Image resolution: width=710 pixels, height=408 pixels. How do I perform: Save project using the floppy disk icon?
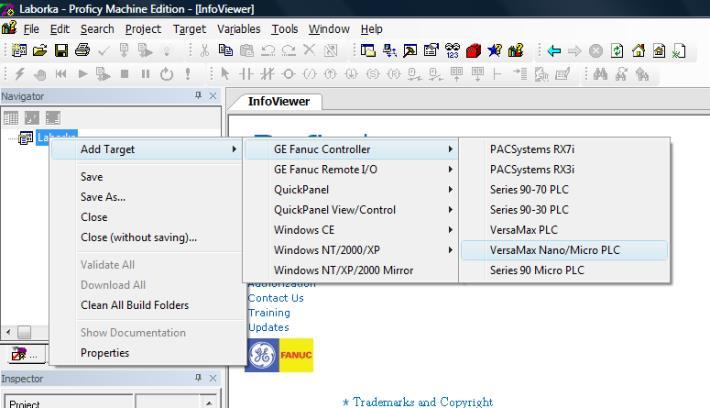[x=61, y=50]
